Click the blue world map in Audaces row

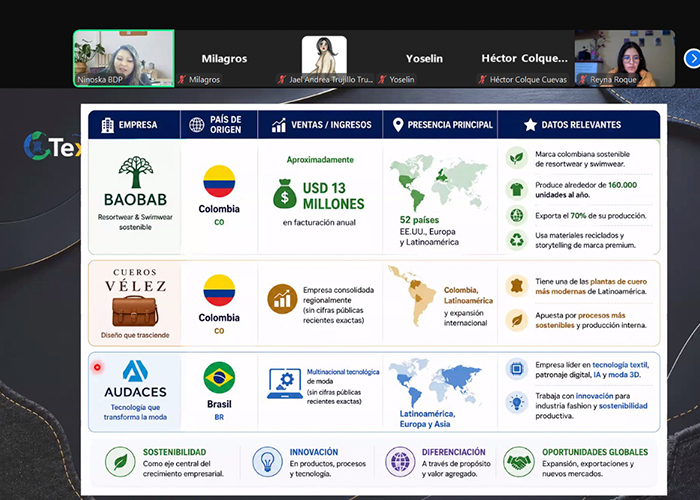[x=435, y=384]
